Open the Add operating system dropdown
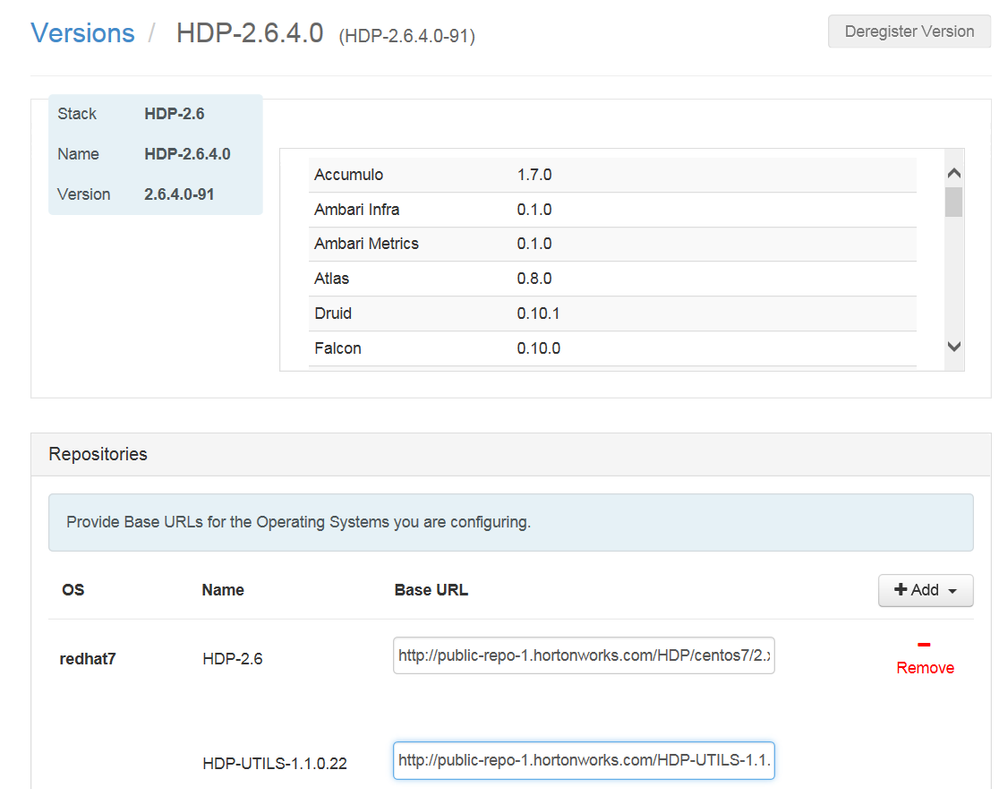The width and height of the screenshot is (999, 789). [x=925, y=590]
